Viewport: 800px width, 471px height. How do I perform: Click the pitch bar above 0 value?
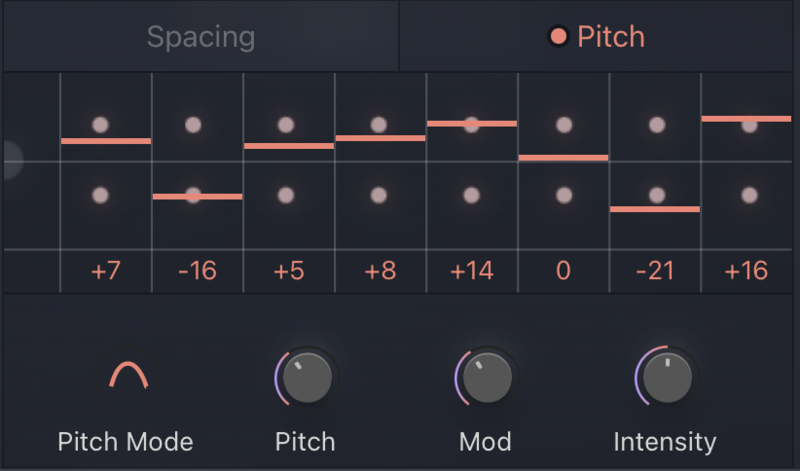[564, 157]
